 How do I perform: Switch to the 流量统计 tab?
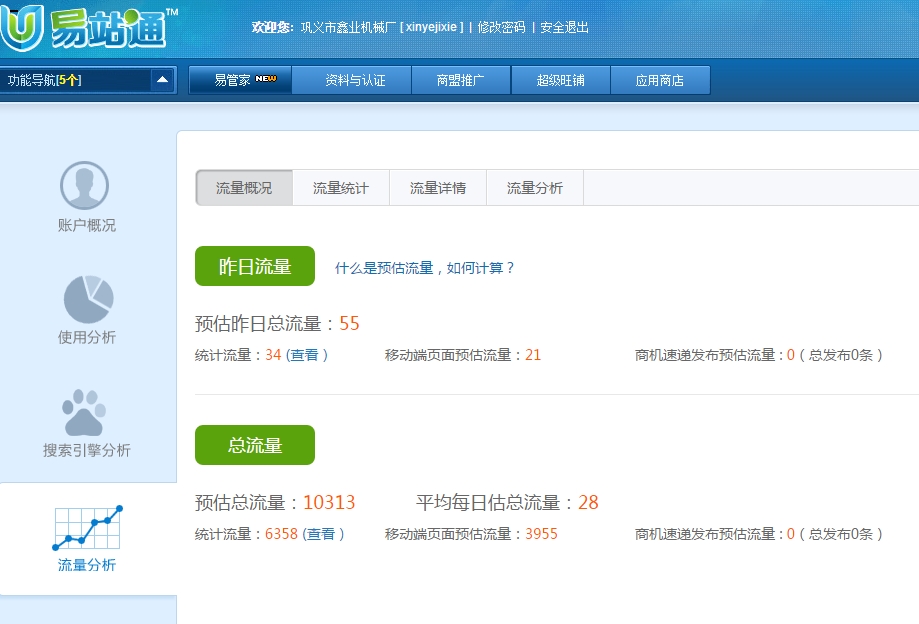pos(341,188)
